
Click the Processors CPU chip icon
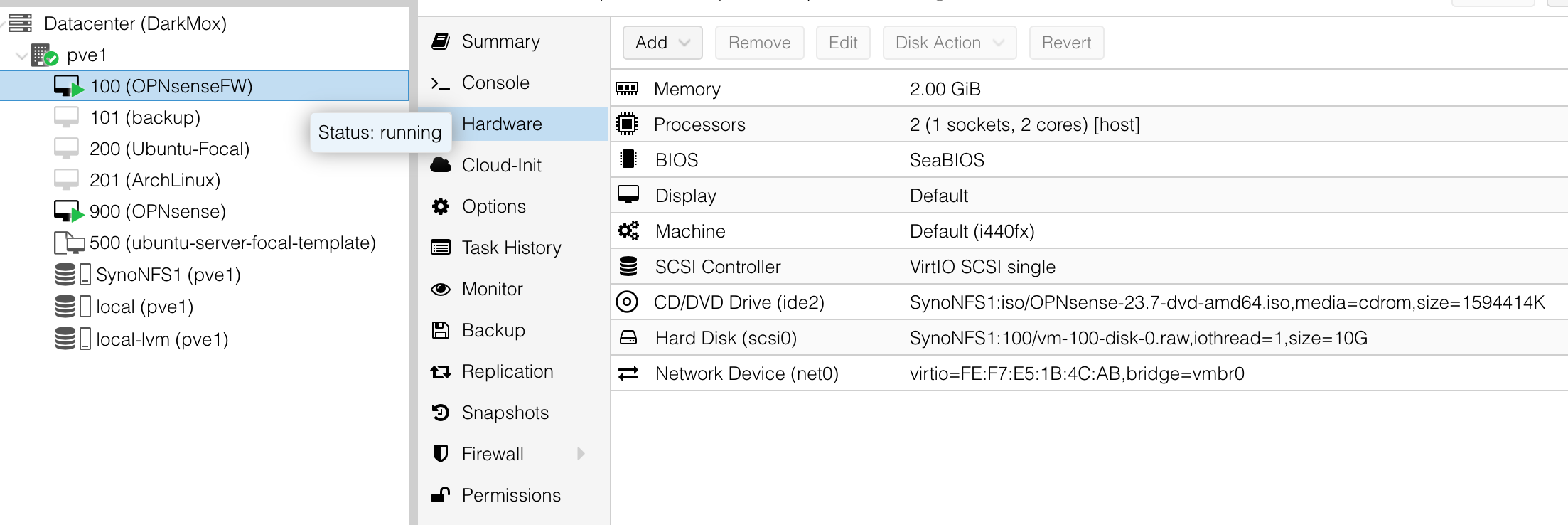pos(627,124)
